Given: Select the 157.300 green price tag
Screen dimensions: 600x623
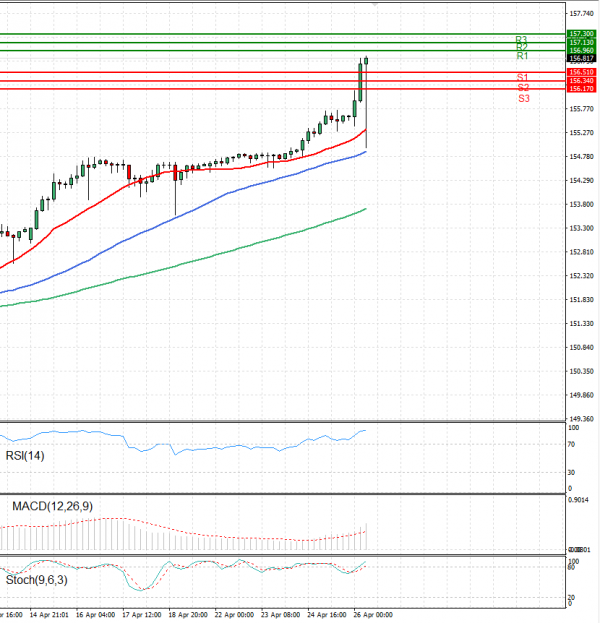Looking at the screenshot, I should point(581,34).
